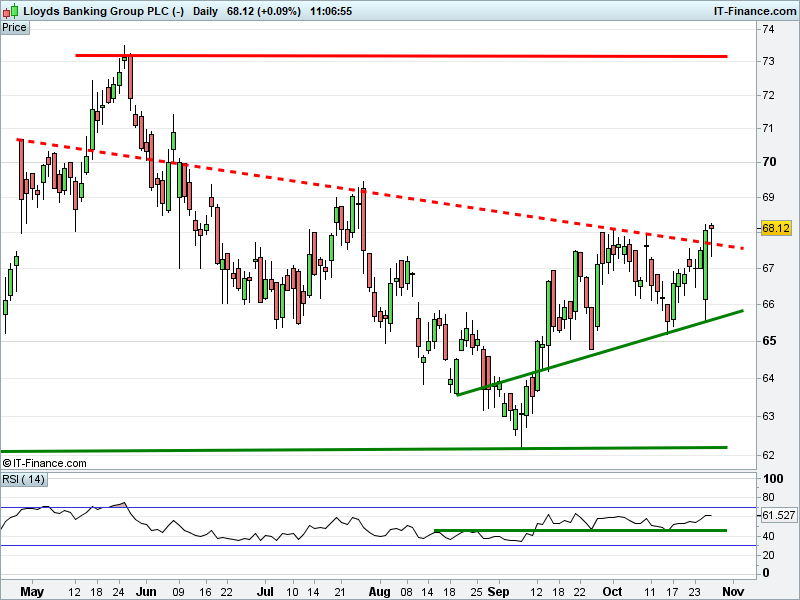The image size is (800, 600).
Task: Click the 65 level on the price axis
Action: tap(769, 341)
